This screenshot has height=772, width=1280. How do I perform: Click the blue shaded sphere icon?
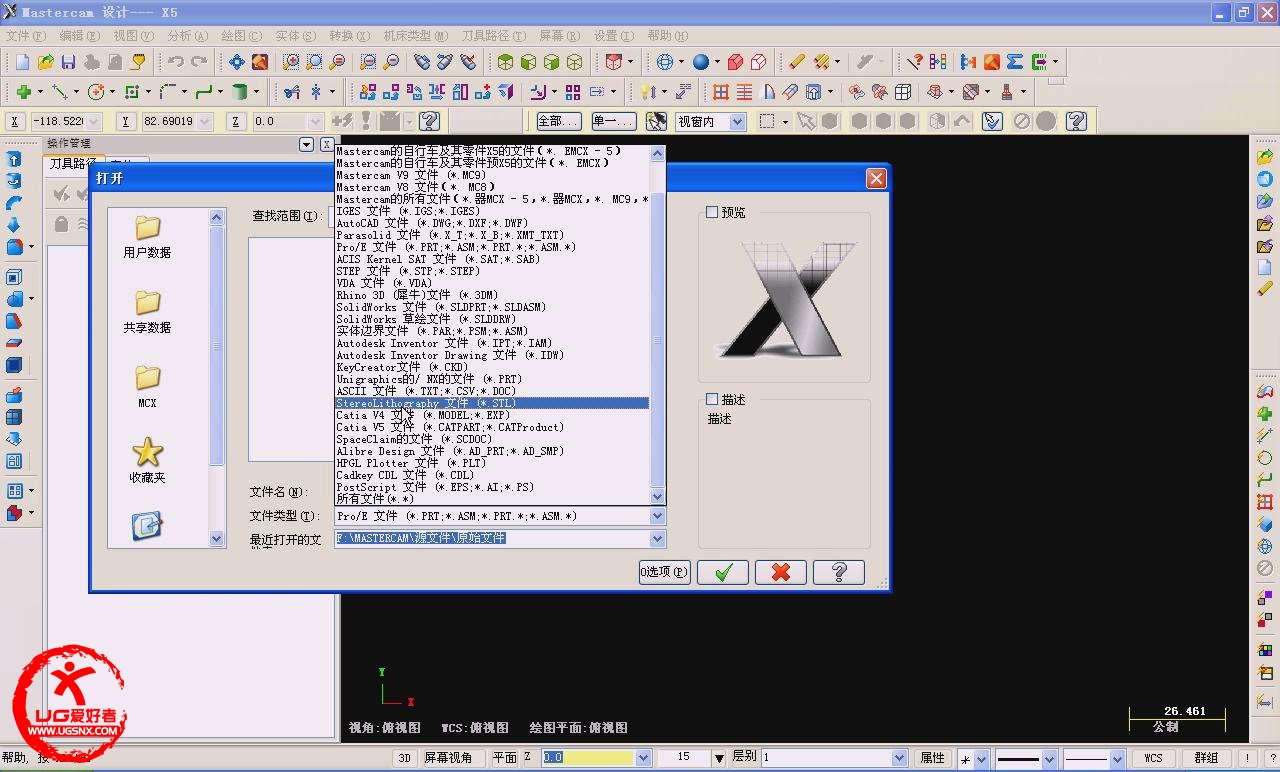(701, 62)
